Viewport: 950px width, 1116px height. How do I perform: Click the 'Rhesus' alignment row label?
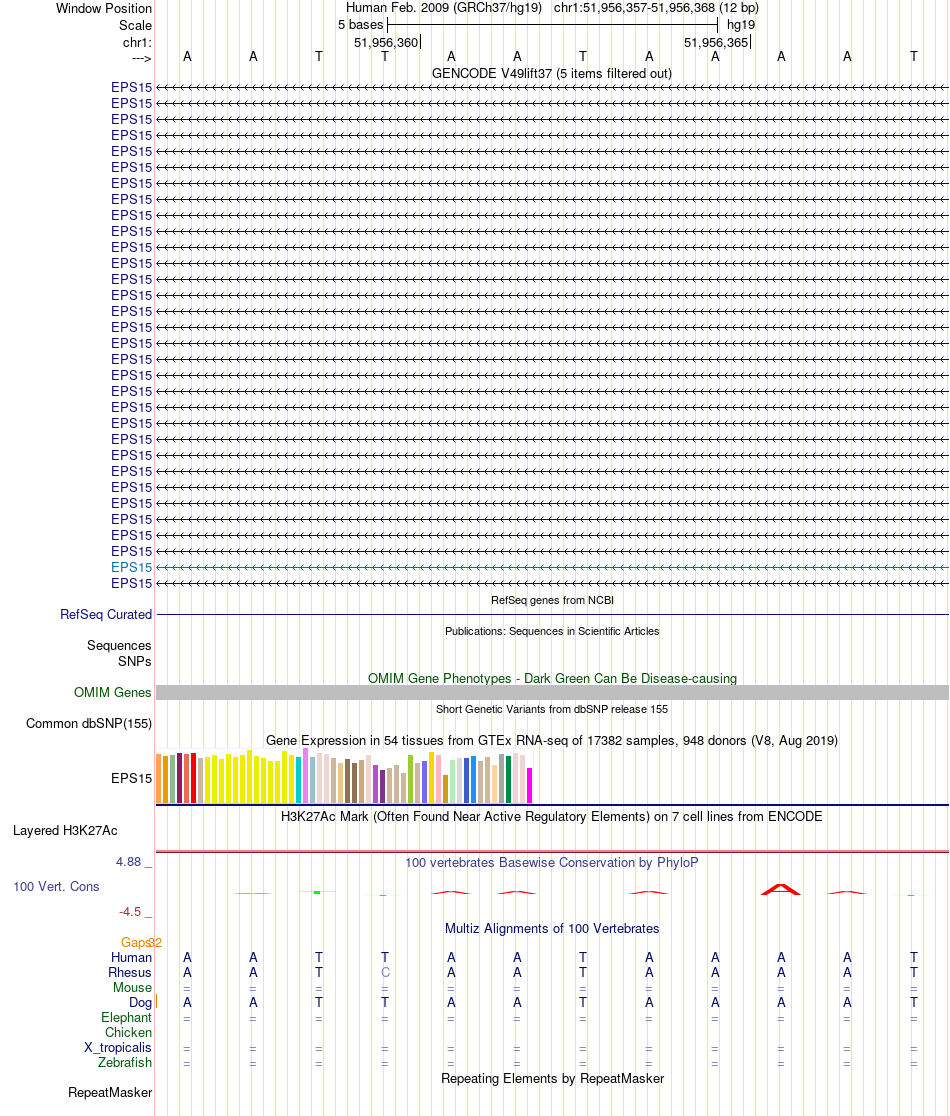(130, 972)
